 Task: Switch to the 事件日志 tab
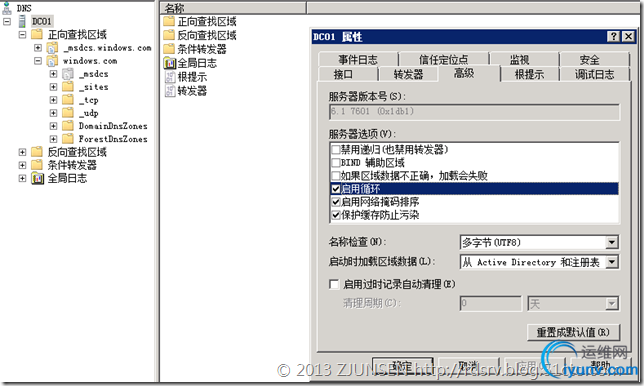(358, 60)
